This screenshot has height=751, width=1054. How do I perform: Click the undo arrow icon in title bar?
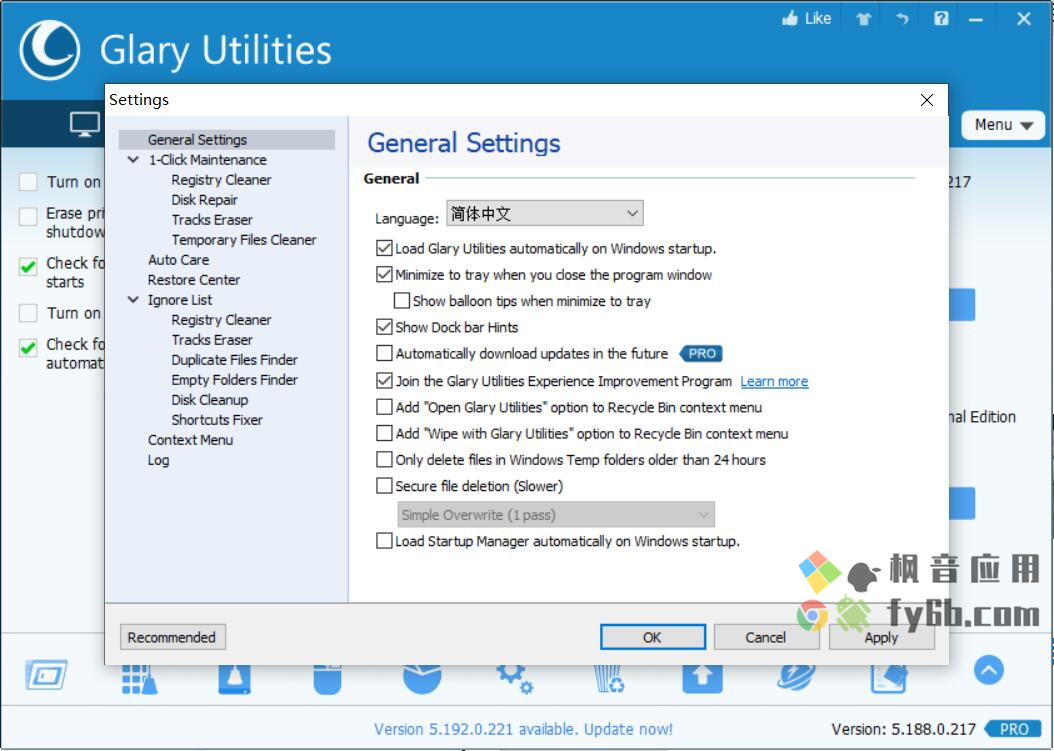tap(902, 19)
